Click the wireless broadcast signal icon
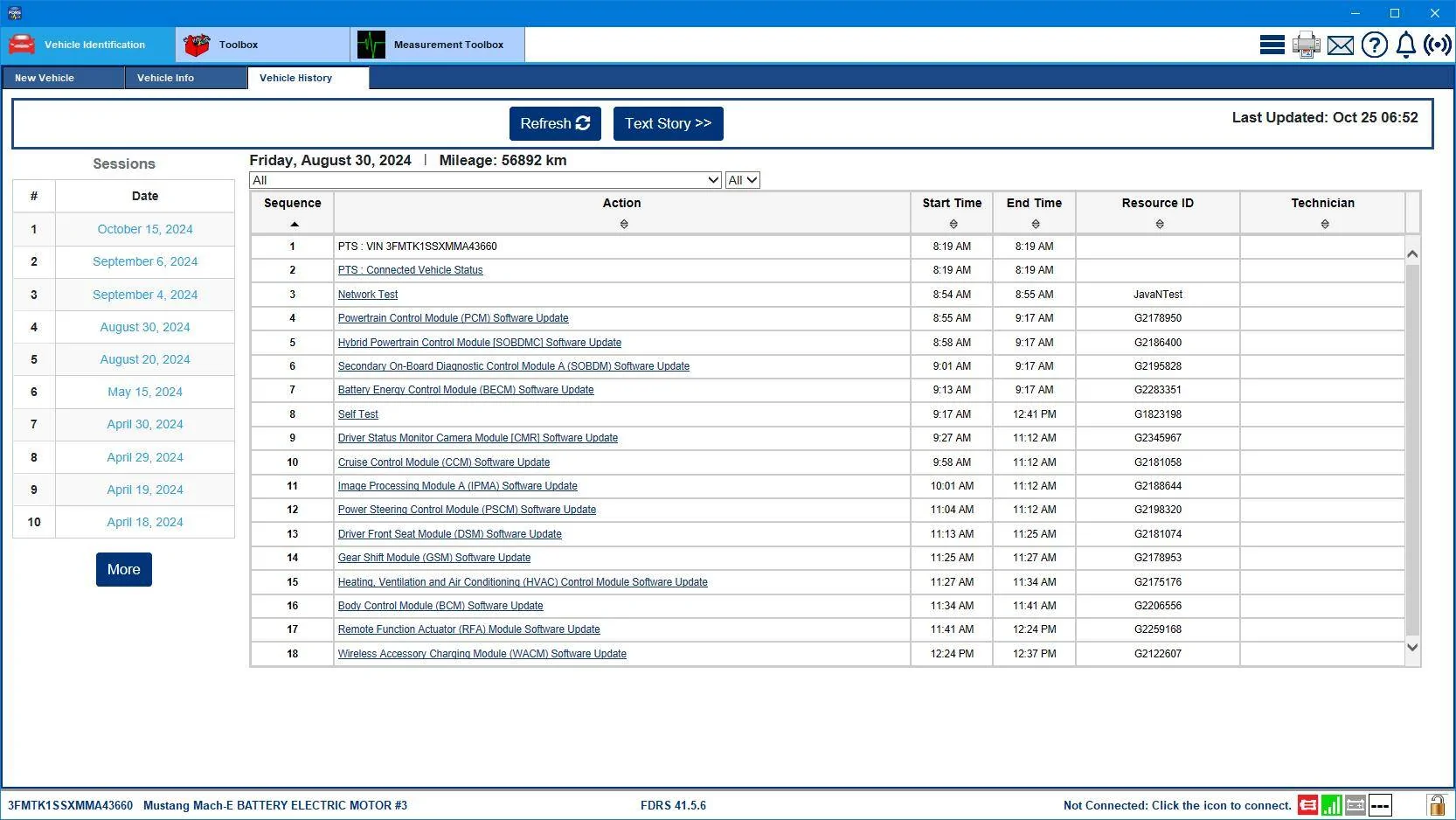1456x820 pixels. [1438, 45]
